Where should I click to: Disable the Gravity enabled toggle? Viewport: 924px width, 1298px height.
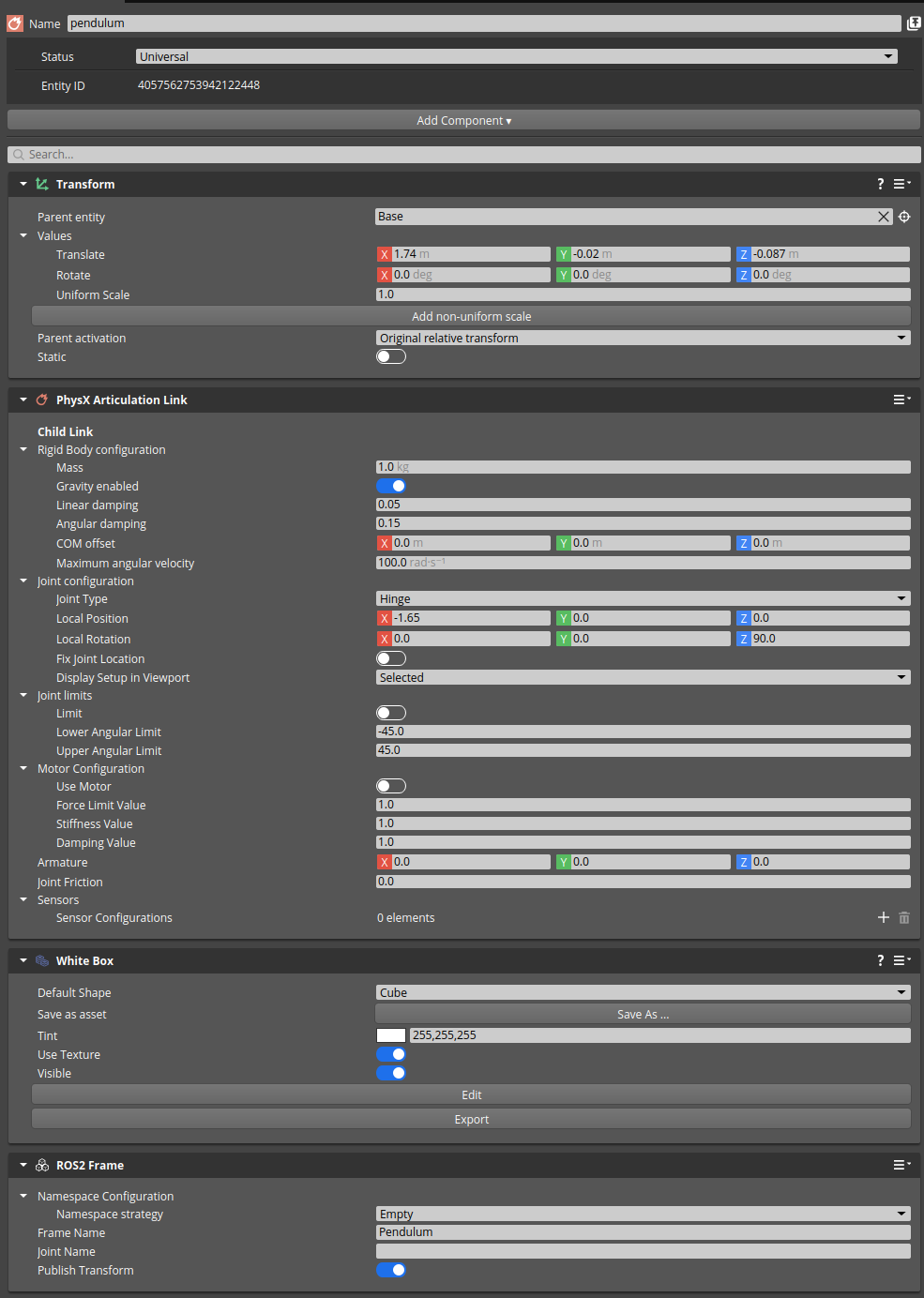point(391,486)
